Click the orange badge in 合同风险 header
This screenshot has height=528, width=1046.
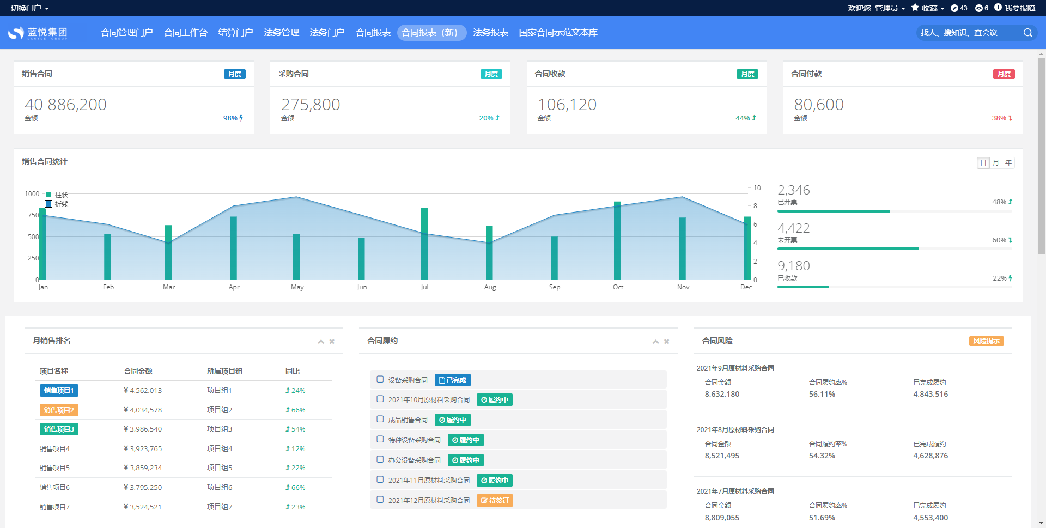tap(986, 341)
